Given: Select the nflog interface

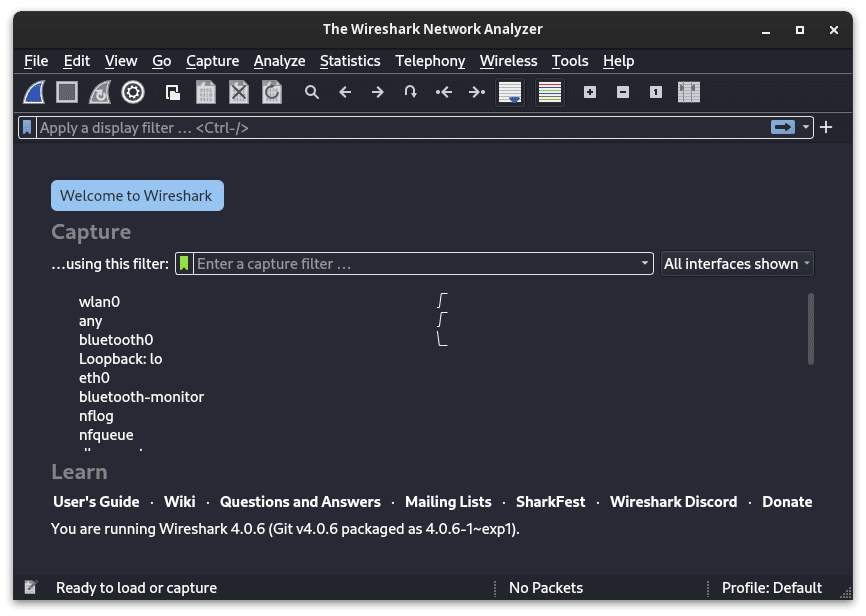Looking at the screenshot, I should tap(96, 416).
